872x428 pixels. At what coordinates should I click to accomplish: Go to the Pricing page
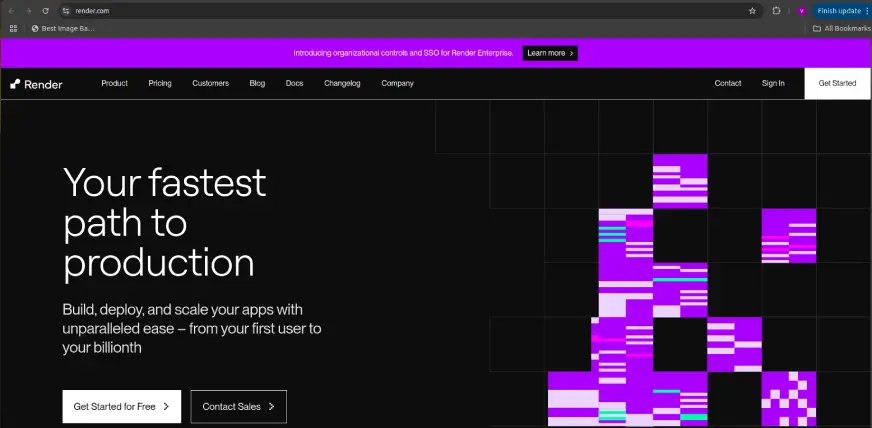pos(160,83)
